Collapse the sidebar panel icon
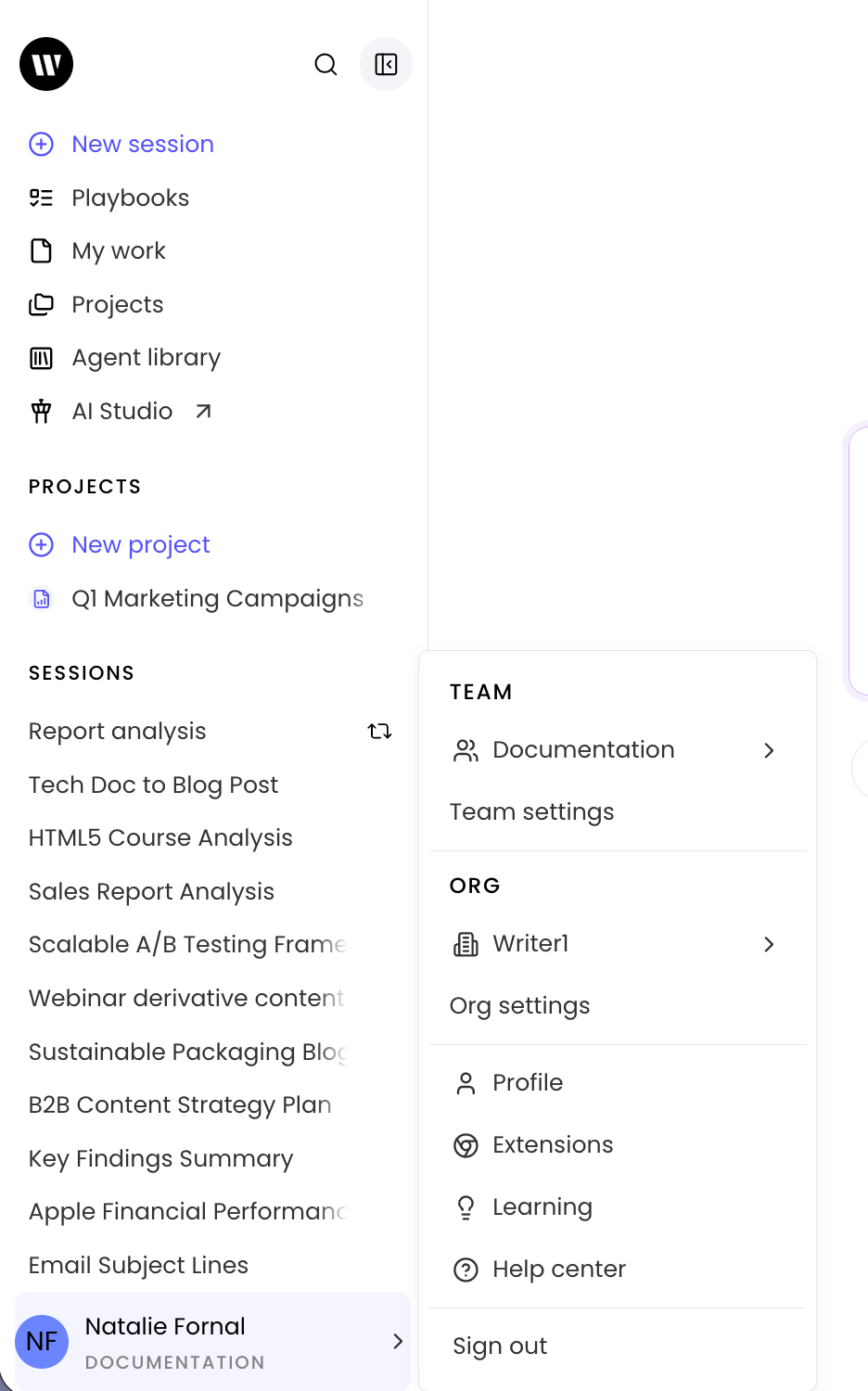The height and width of the screenshot is (1391, 868). pyautogui.click(x=386, y=64)
